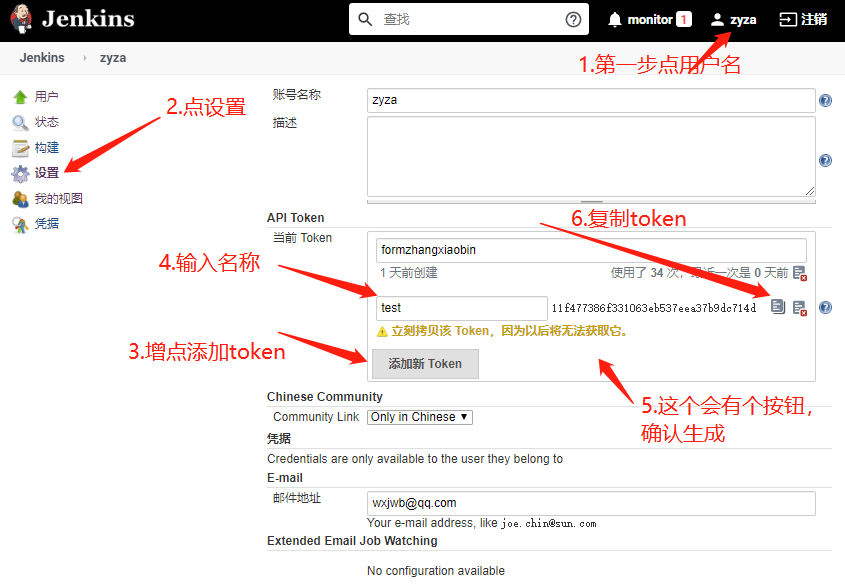
Task: Copy the new test token icon
Action: [x=778, y=307]
